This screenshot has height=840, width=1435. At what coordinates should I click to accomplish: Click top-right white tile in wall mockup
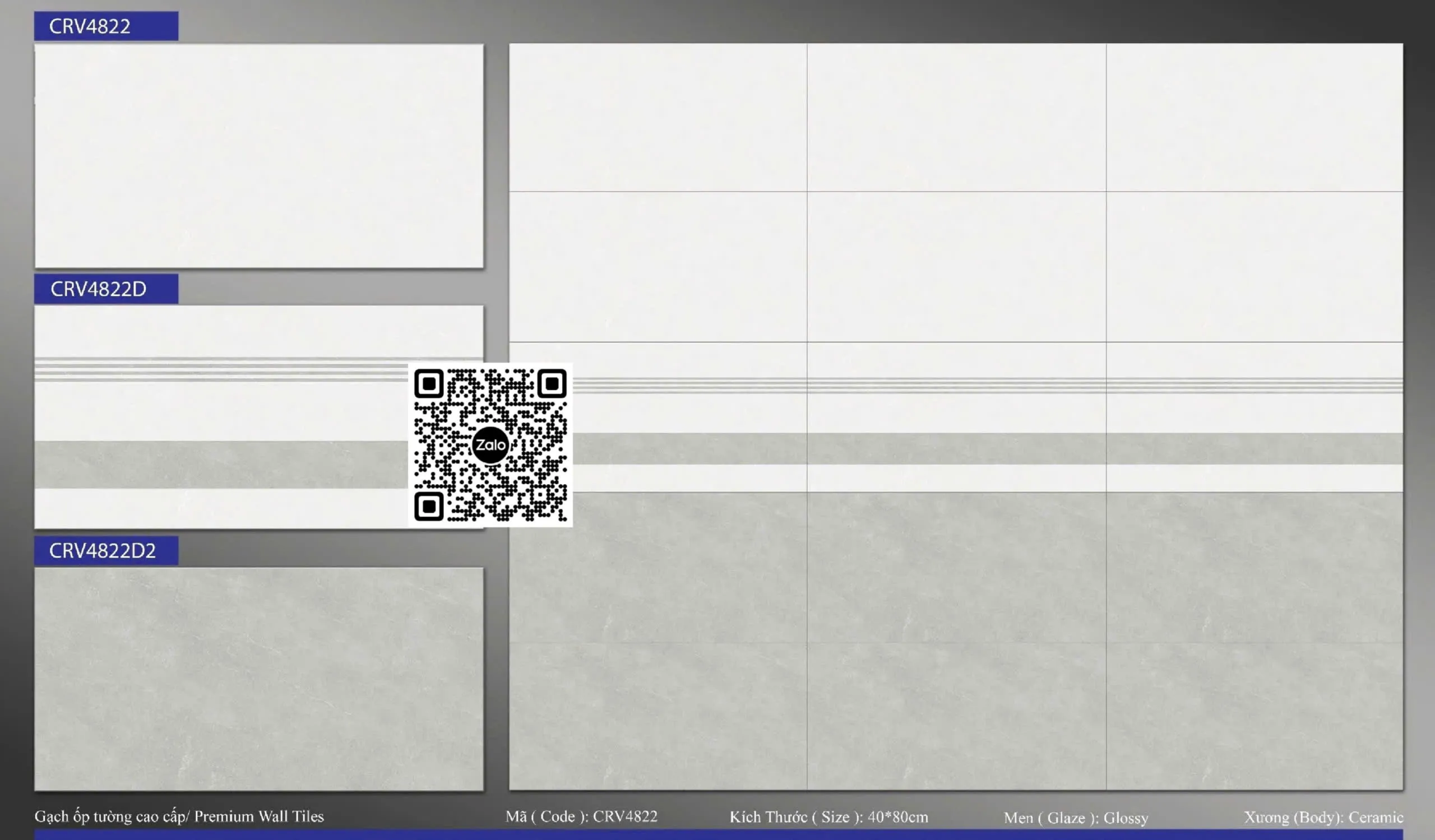pos(1254,117)
